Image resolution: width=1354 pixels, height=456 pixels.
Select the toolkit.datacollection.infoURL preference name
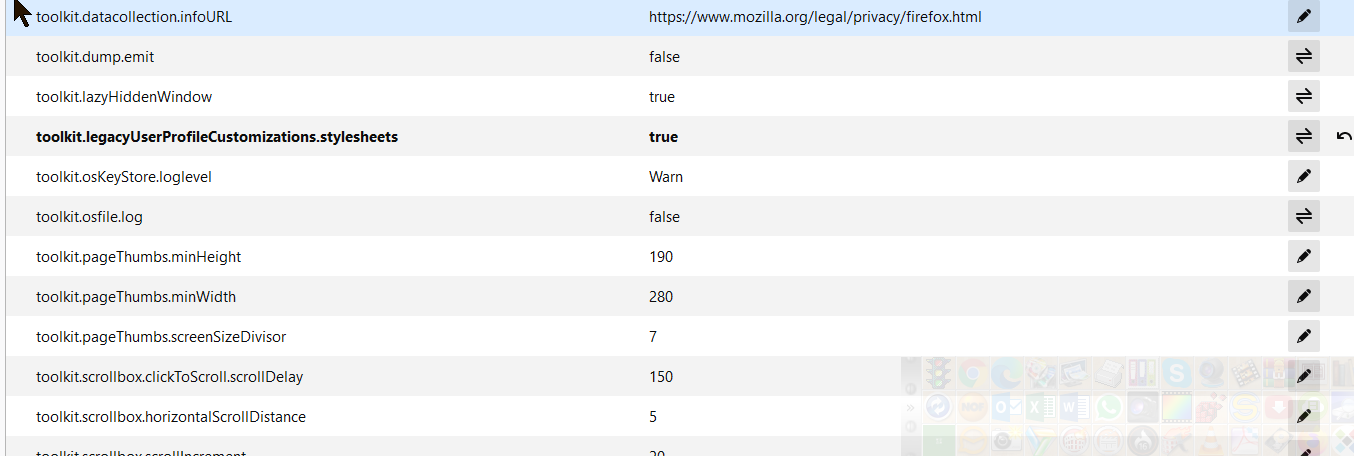coord(134,17)
